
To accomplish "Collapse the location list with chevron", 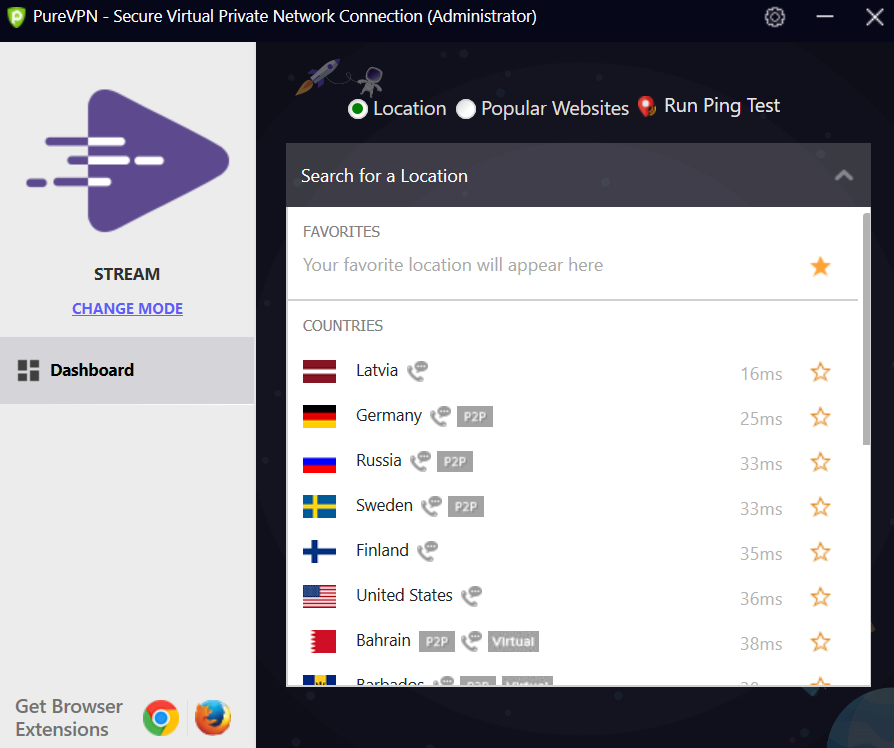I will click(844, 176).
